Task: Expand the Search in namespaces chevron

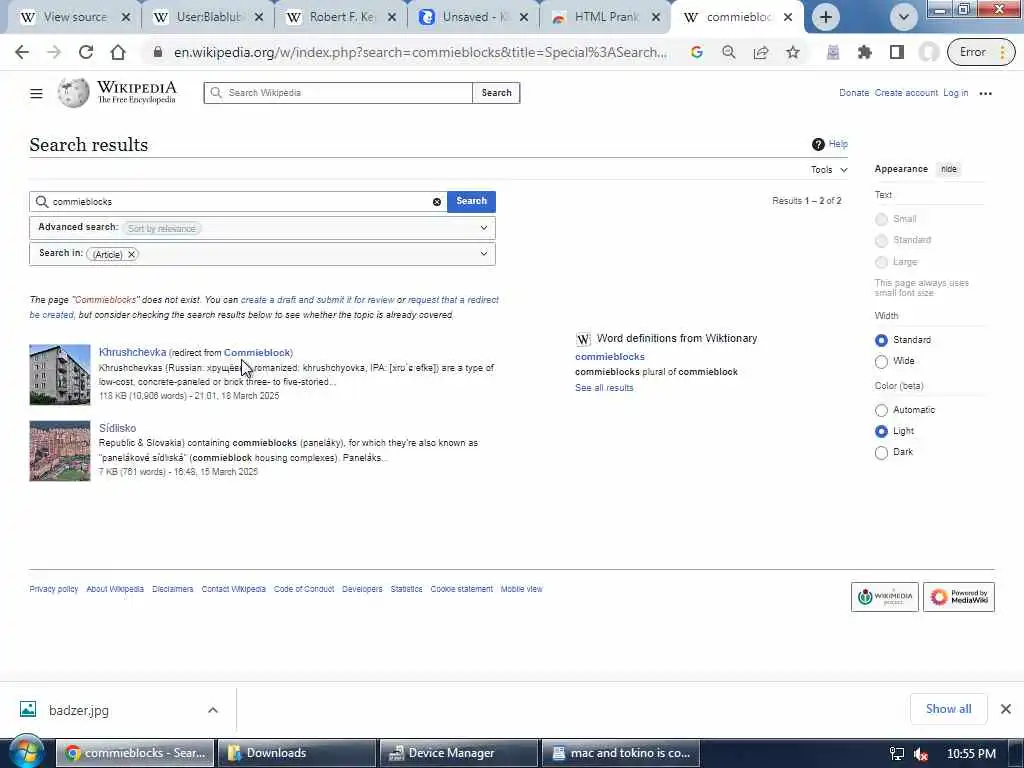Action: [x=483, y=253]
